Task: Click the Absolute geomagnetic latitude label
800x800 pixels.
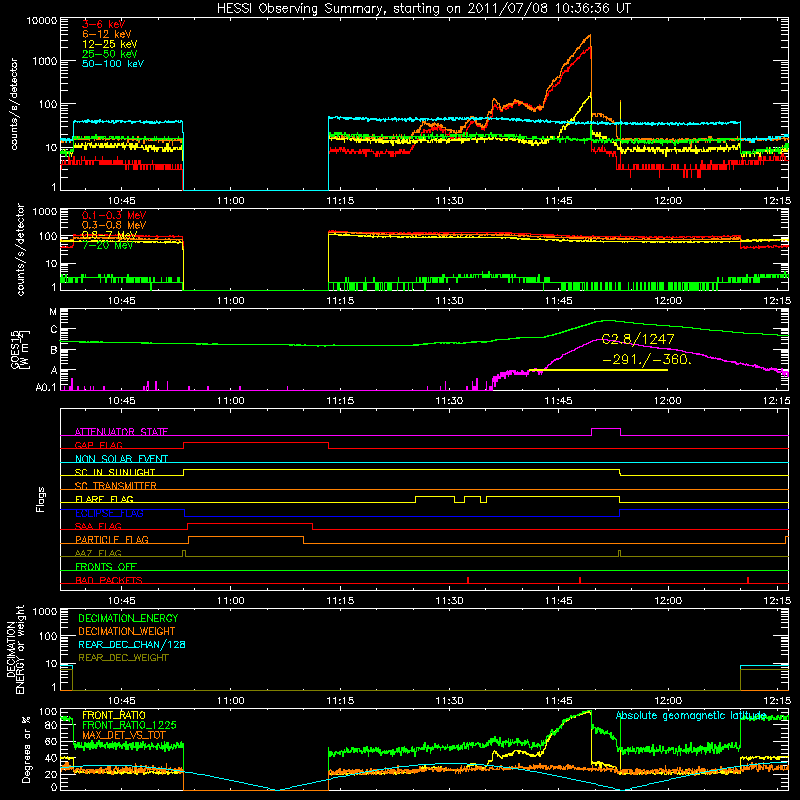Action: click(x=691, y=716)
